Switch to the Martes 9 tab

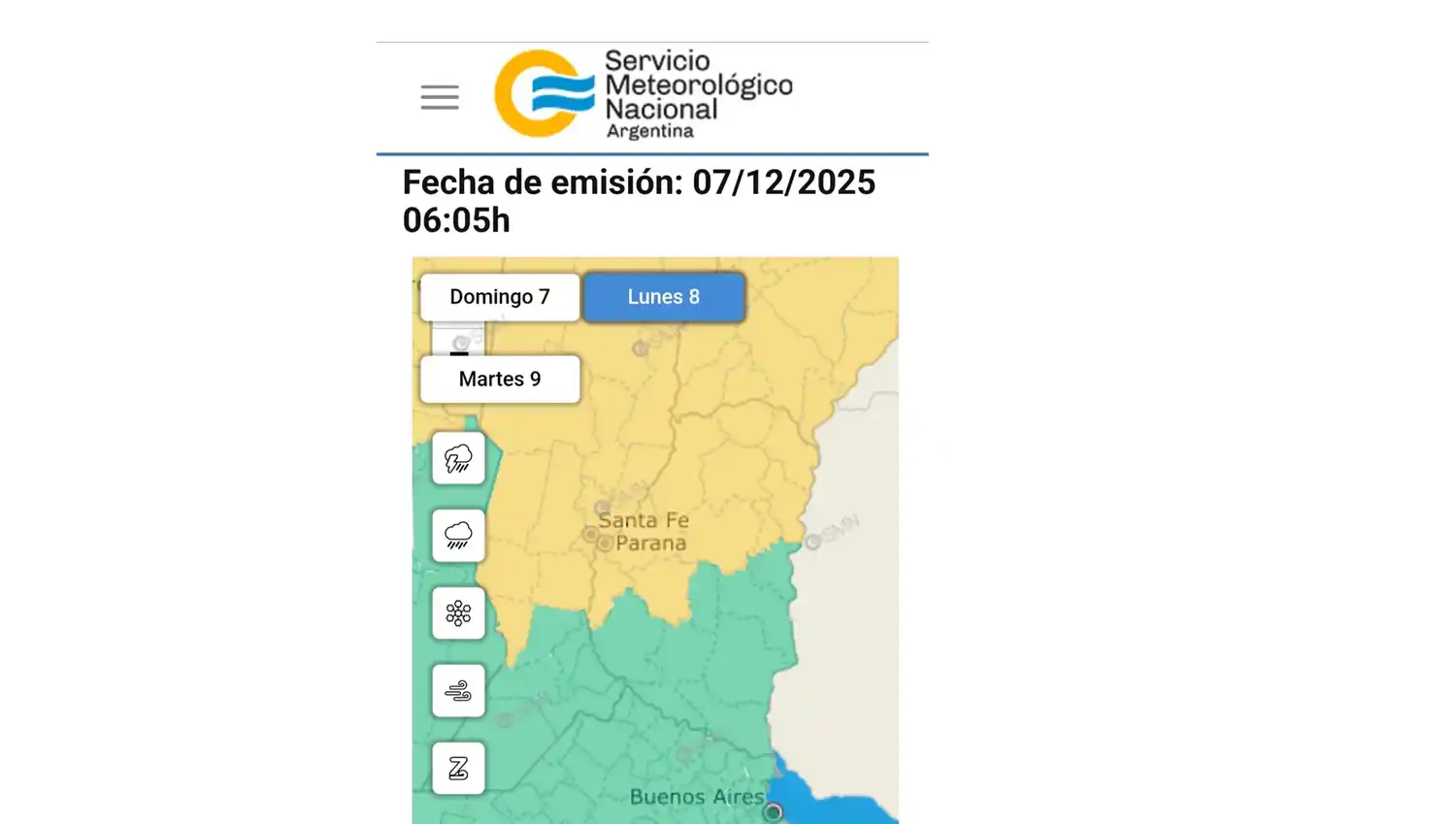(x=499, y=379)
